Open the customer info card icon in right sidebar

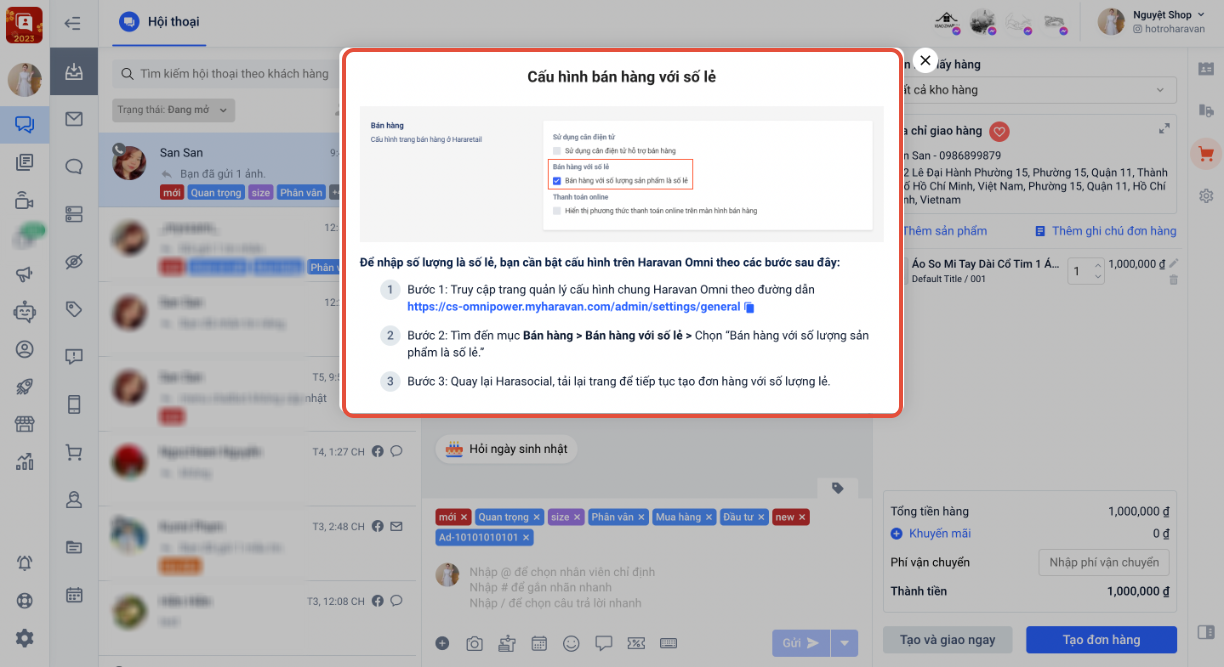pos(1206,69)
